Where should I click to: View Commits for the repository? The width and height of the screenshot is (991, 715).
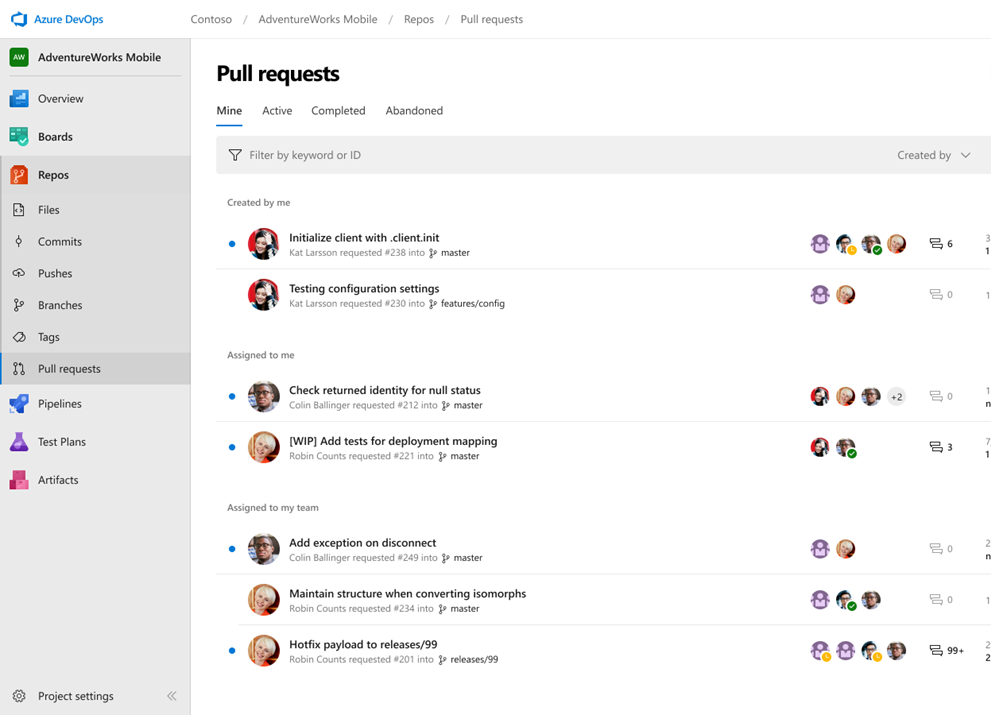coord(60,241)
